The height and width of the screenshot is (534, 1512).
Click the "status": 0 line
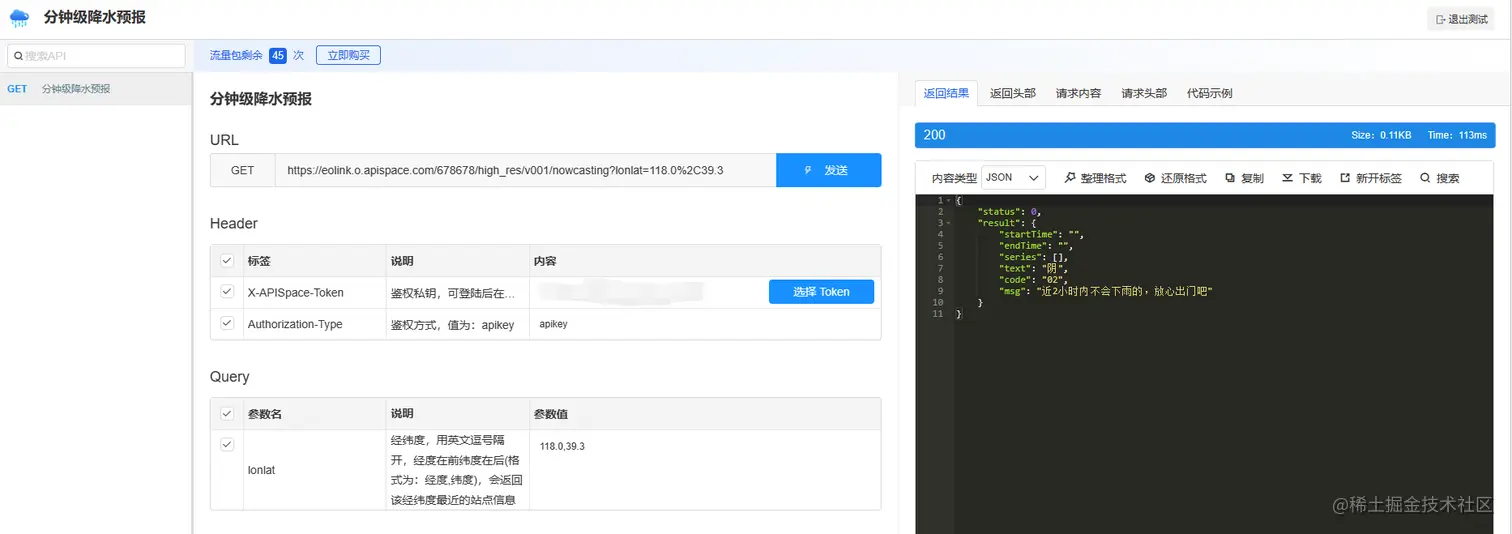click(1009, 211)
